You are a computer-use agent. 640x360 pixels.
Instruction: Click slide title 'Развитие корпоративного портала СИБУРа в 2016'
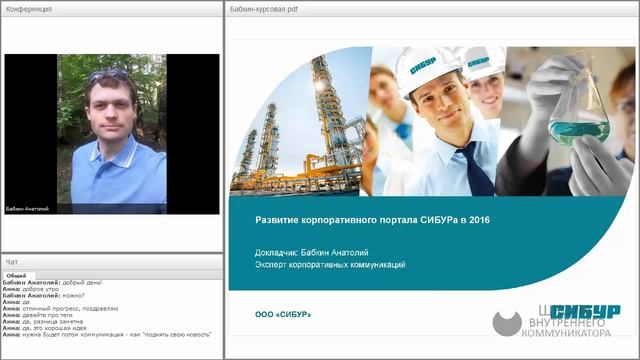[x=372, y=220]
